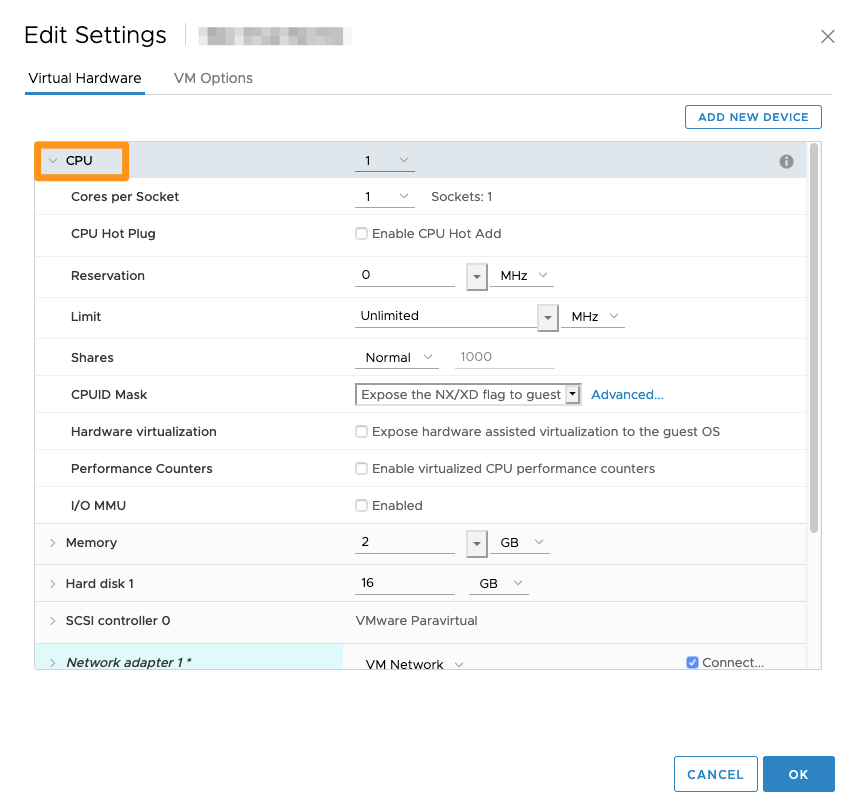Enable virtualized CPU performance counters
The height and width of the screenshot is (811, 857).
(362, 469)
